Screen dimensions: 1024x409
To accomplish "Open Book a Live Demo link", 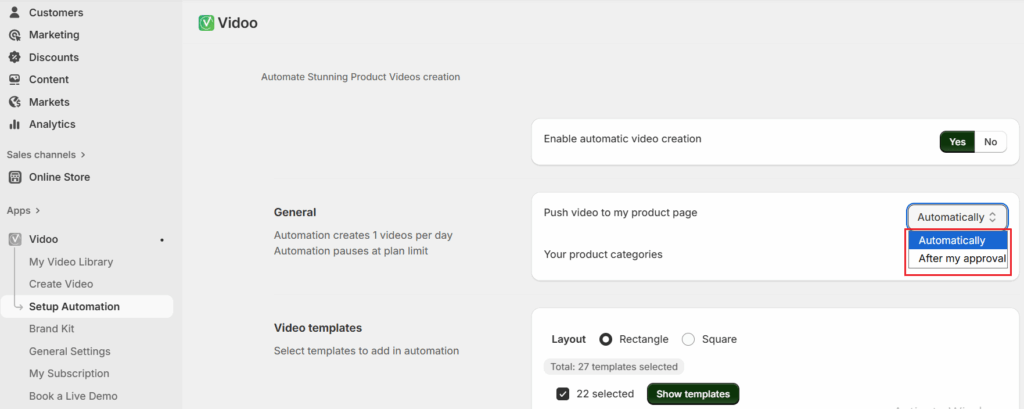I will coord(73,396).
